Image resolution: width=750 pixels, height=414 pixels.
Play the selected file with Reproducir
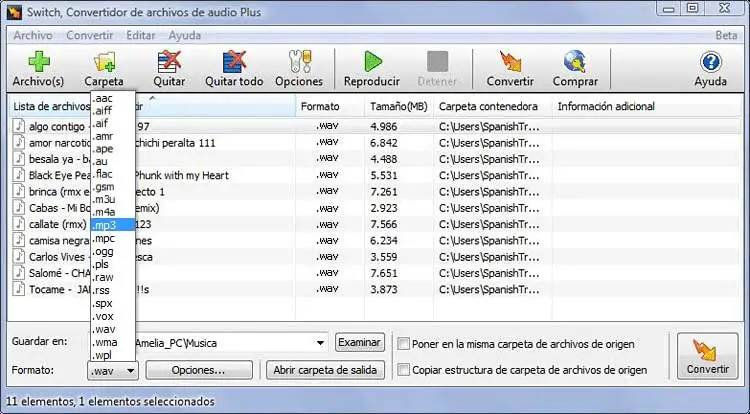(373, 62)
